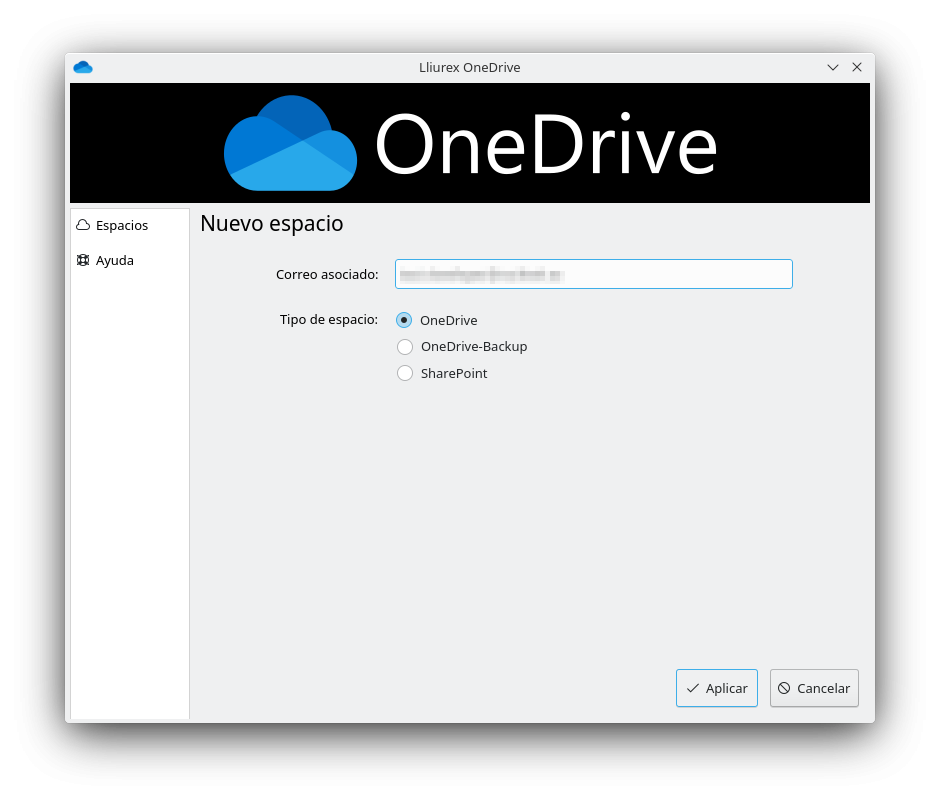The image size is (940, 800).
Task: Open the Espacios section in the sidebar
Action: point(112,225)
